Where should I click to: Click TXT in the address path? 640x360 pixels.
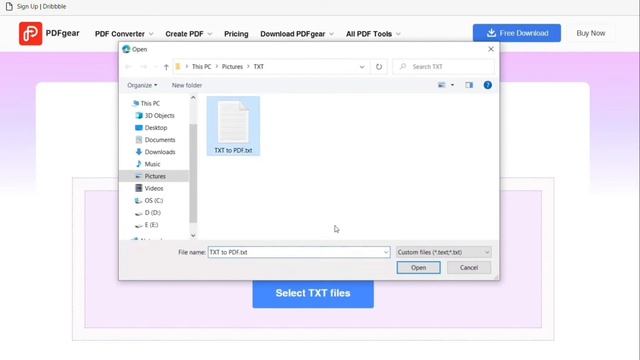259,67
